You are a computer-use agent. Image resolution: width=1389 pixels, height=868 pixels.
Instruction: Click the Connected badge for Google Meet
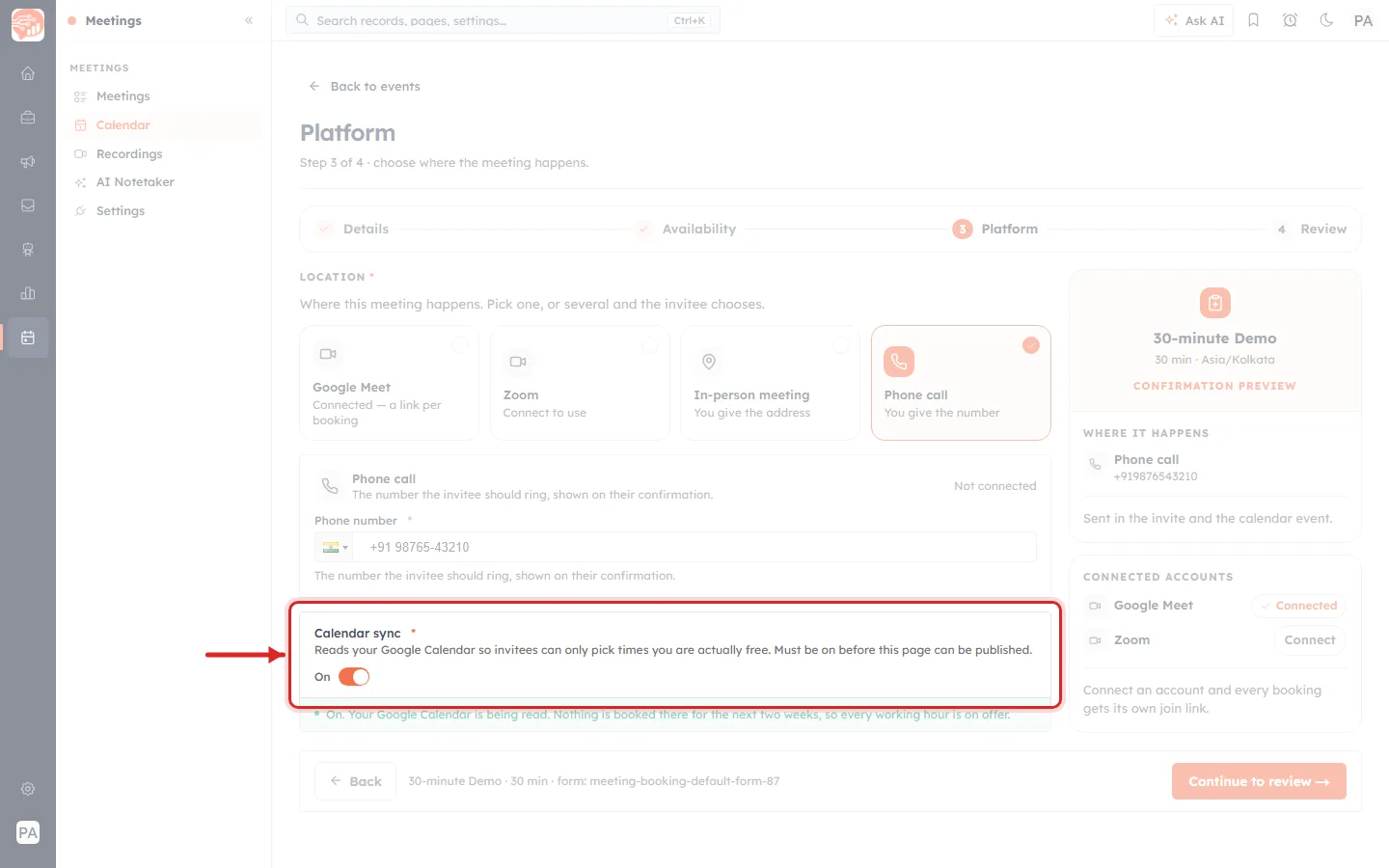pyautogui.click(x=1298, y=606)
